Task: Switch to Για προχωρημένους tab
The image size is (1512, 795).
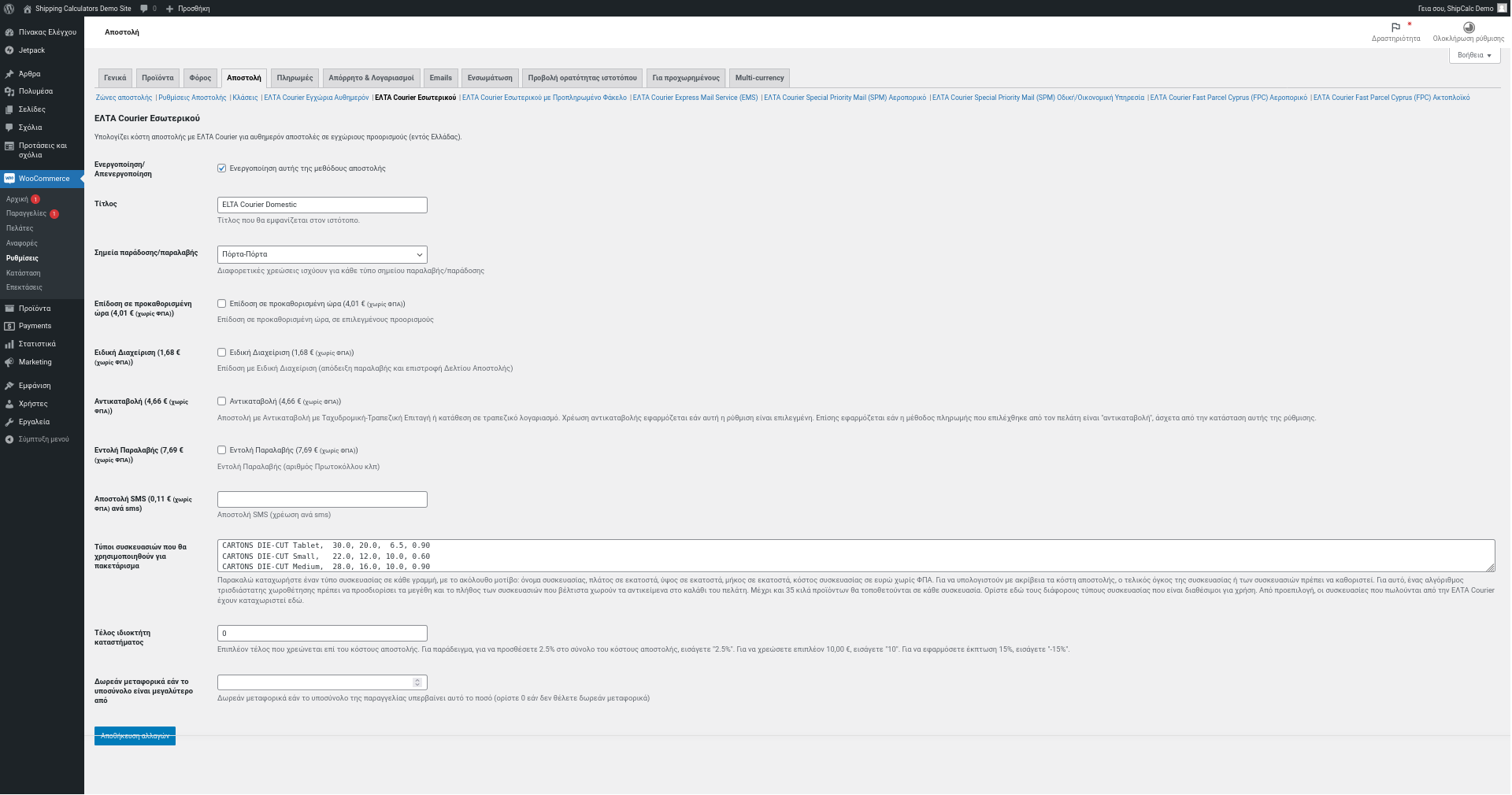Action: point(686,78)
